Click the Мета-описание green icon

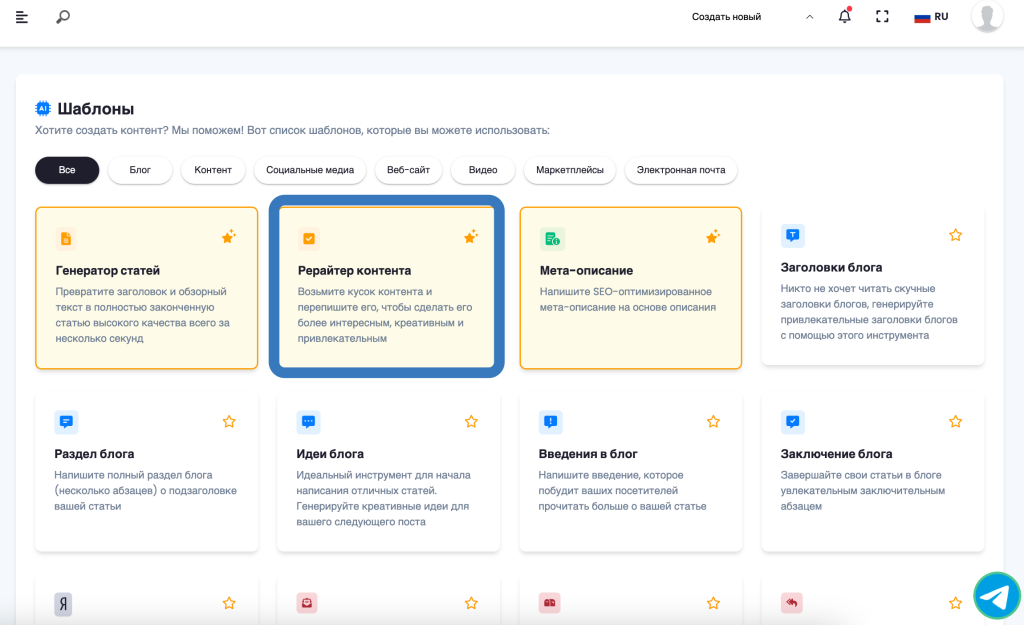(552, 239)
